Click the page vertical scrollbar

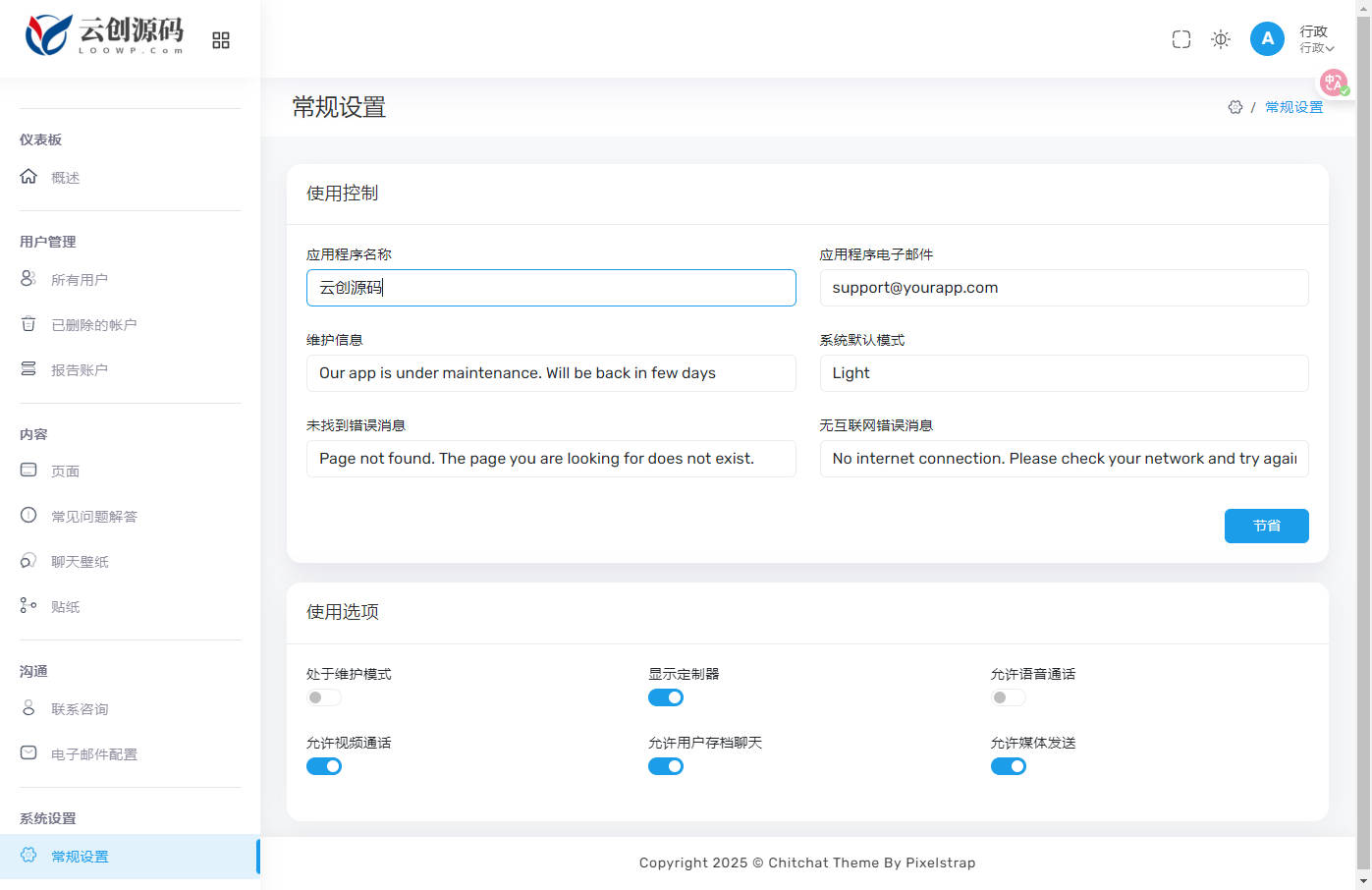[1363, 442]
